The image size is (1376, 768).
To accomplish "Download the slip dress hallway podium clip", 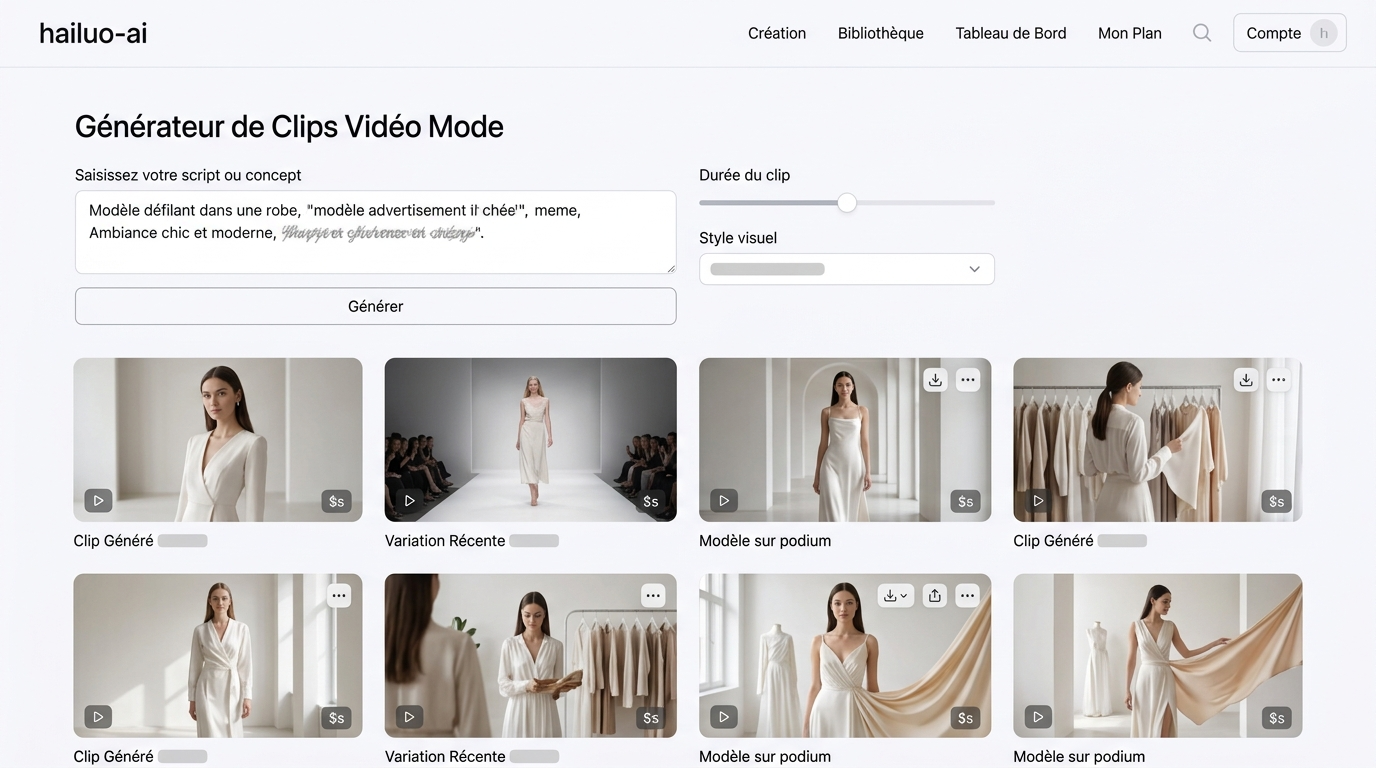I will point(935,380).
